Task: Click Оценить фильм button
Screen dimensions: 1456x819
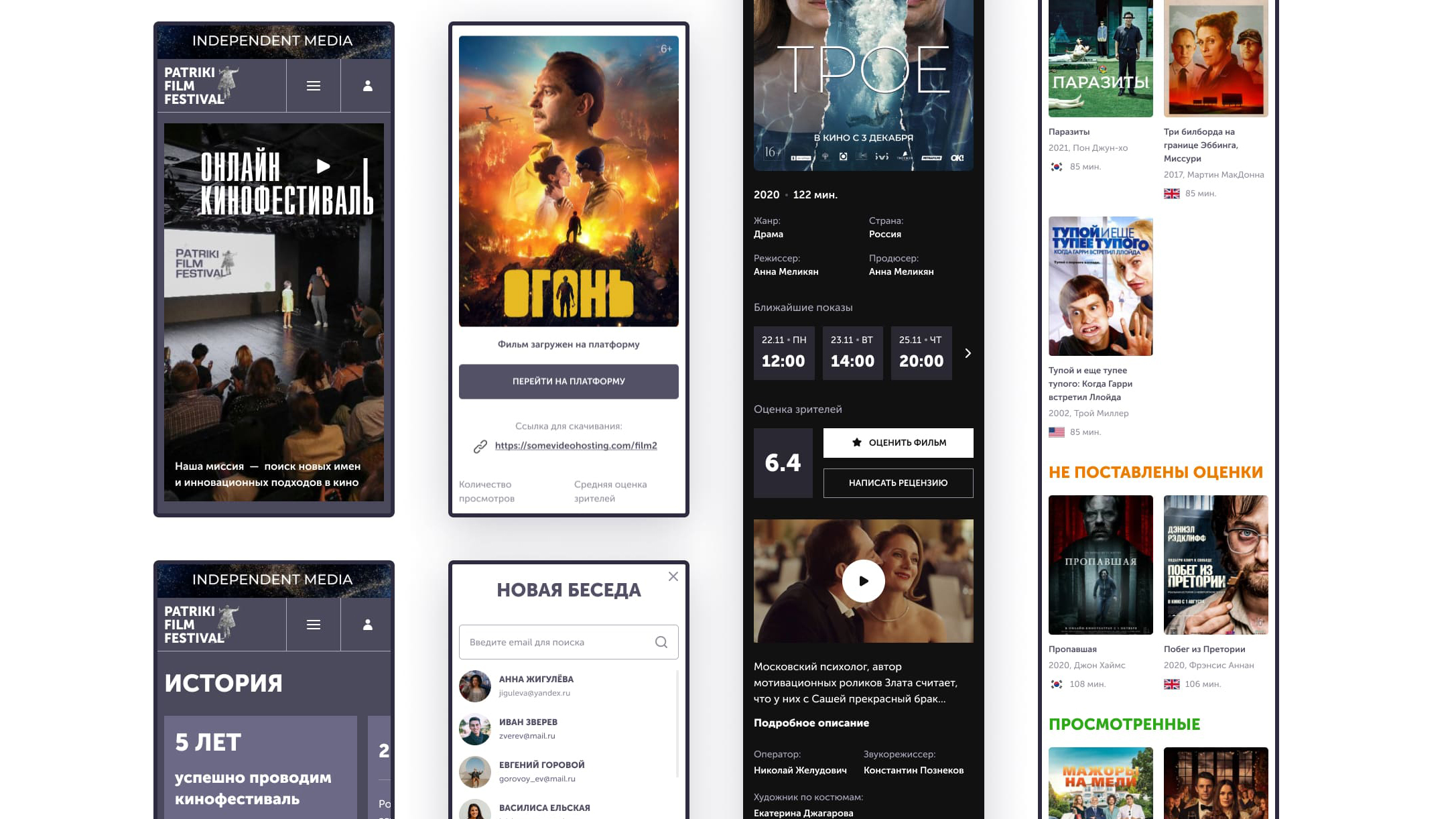Action: [898, 443]
